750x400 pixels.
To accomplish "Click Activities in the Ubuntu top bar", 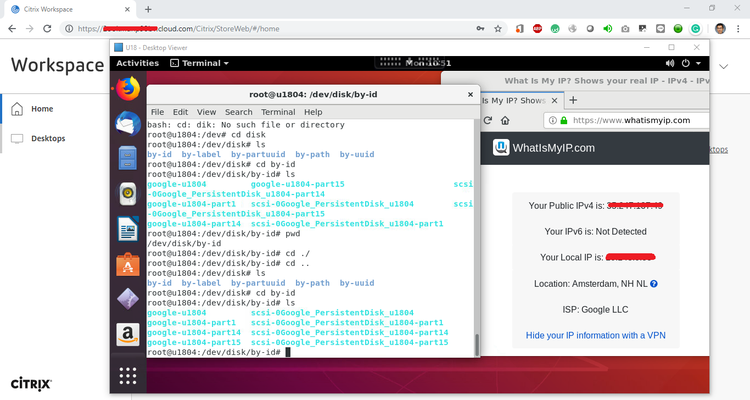I will 137,63.
